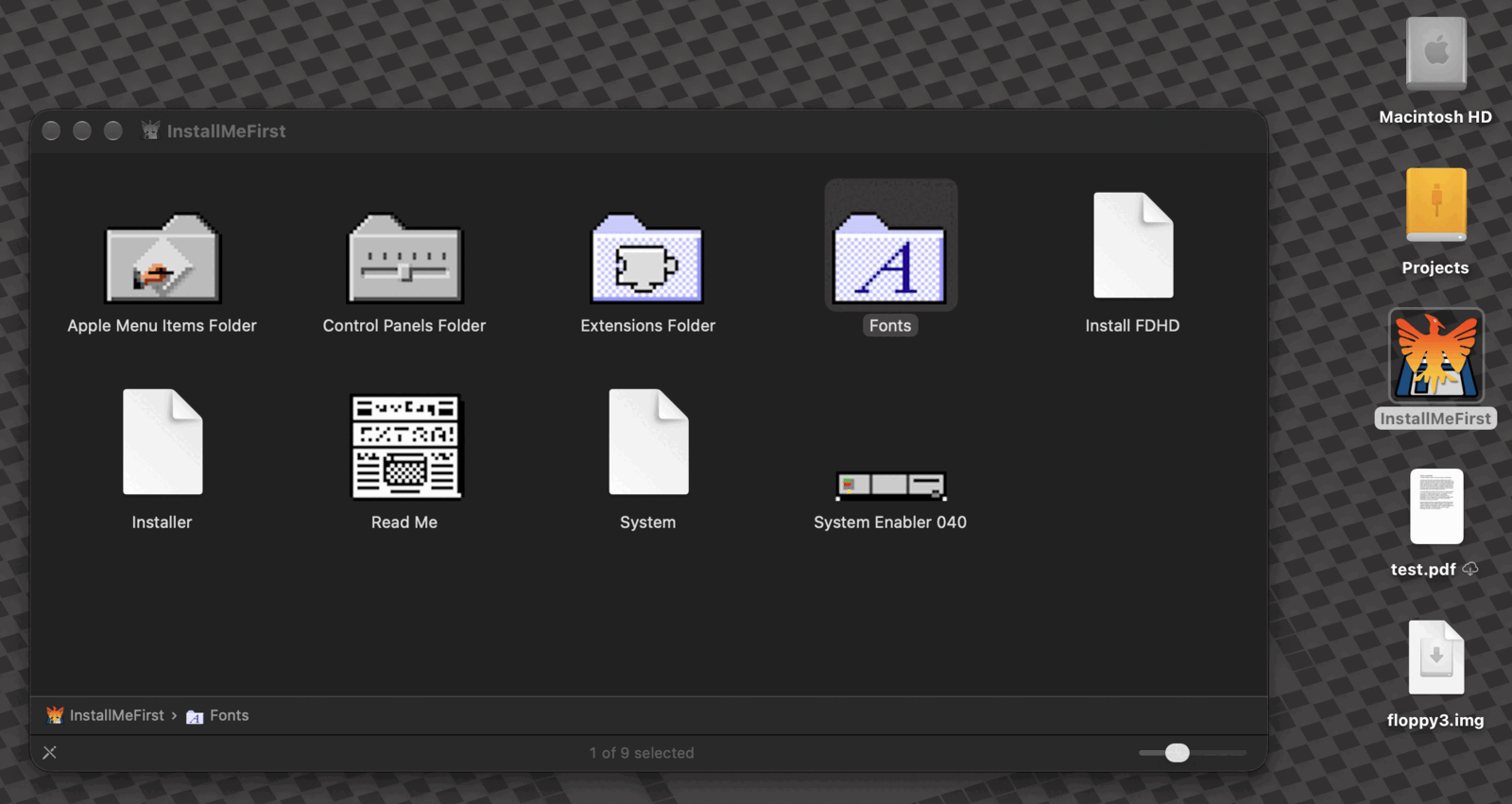Screen dimensions: 1512x804
Task: Minimize the InstallMeFirst Finder window
Action: 82,131
